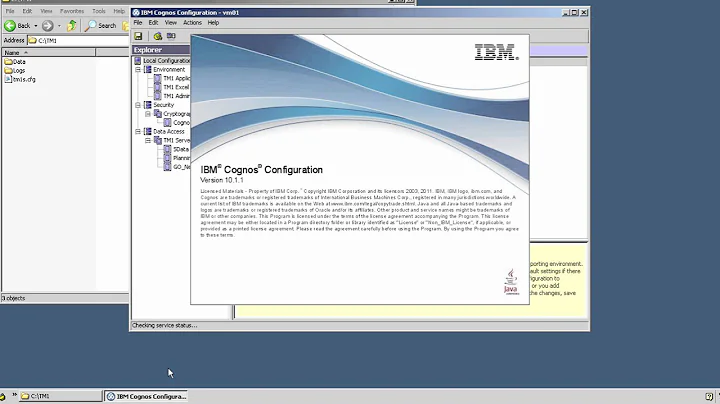The width and height of the screenshot is (720, 404).
Task: Click the Local Configuration node icon
Action: (138, 61)
